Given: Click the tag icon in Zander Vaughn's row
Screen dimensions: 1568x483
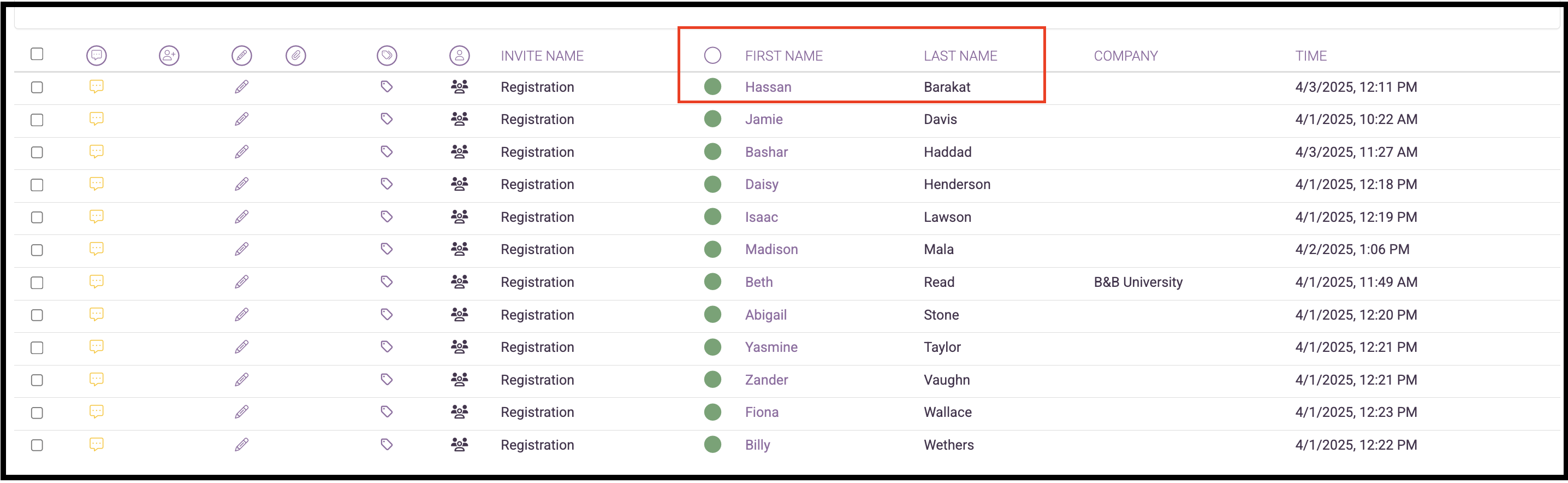Looking at the screenshot, I should (387, 379).
